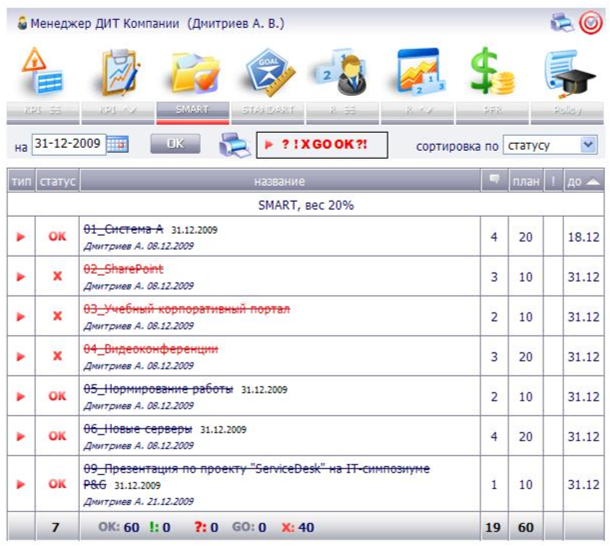Viewport: 610px width, 546px height.
Task: Switch to the PFR tab
Action: [x=492, y=113]
